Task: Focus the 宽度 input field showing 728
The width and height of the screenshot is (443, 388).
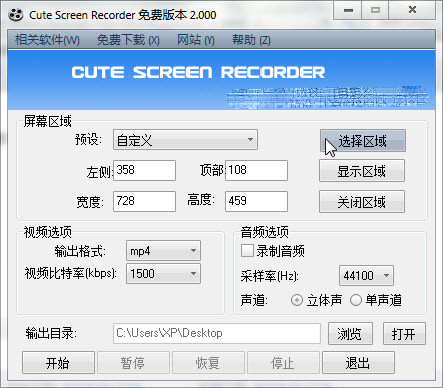Action: pyautogui.click(x=144, y=201)
